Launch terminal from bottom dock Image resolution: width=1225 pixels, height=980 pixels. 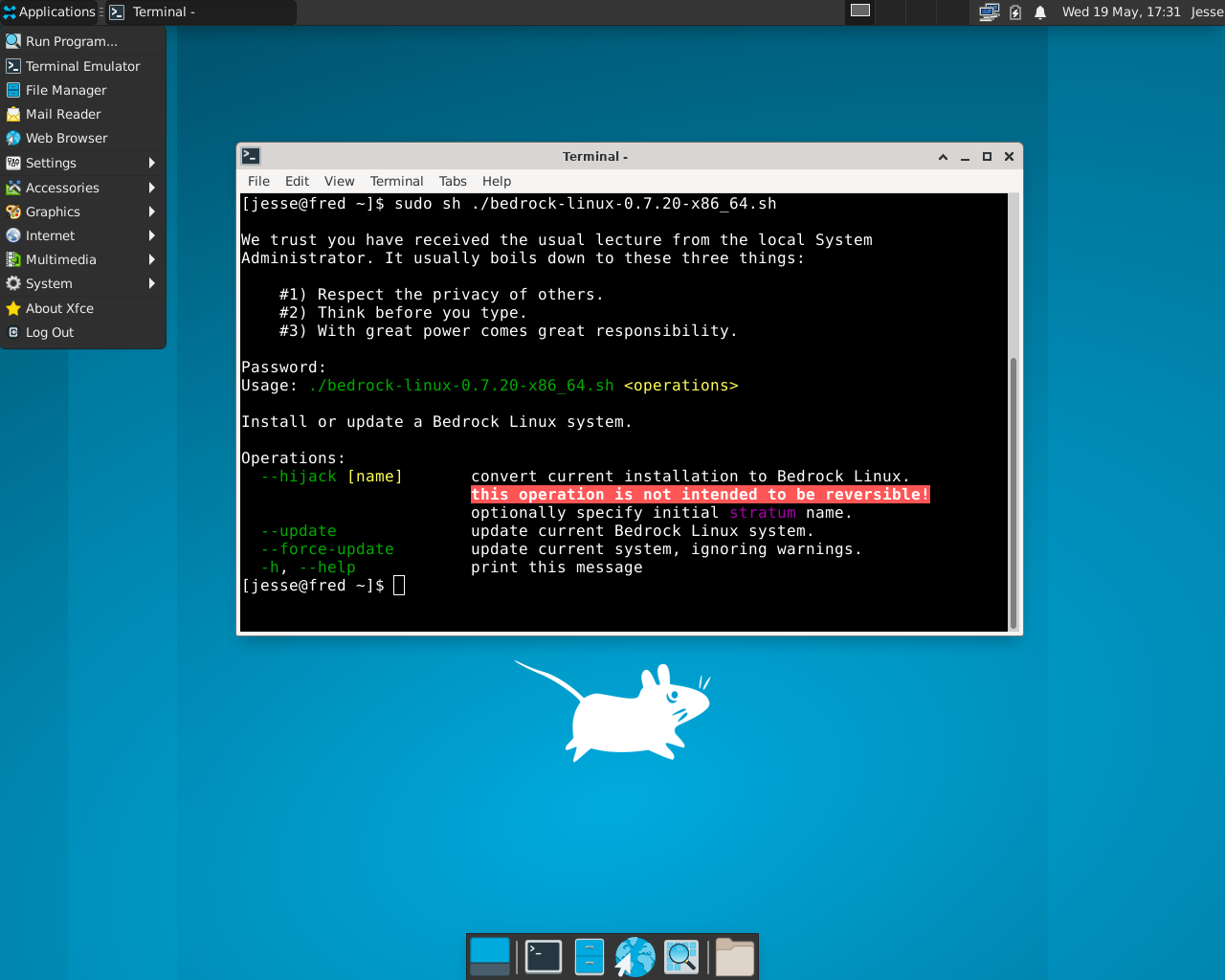tap(544, 956)
